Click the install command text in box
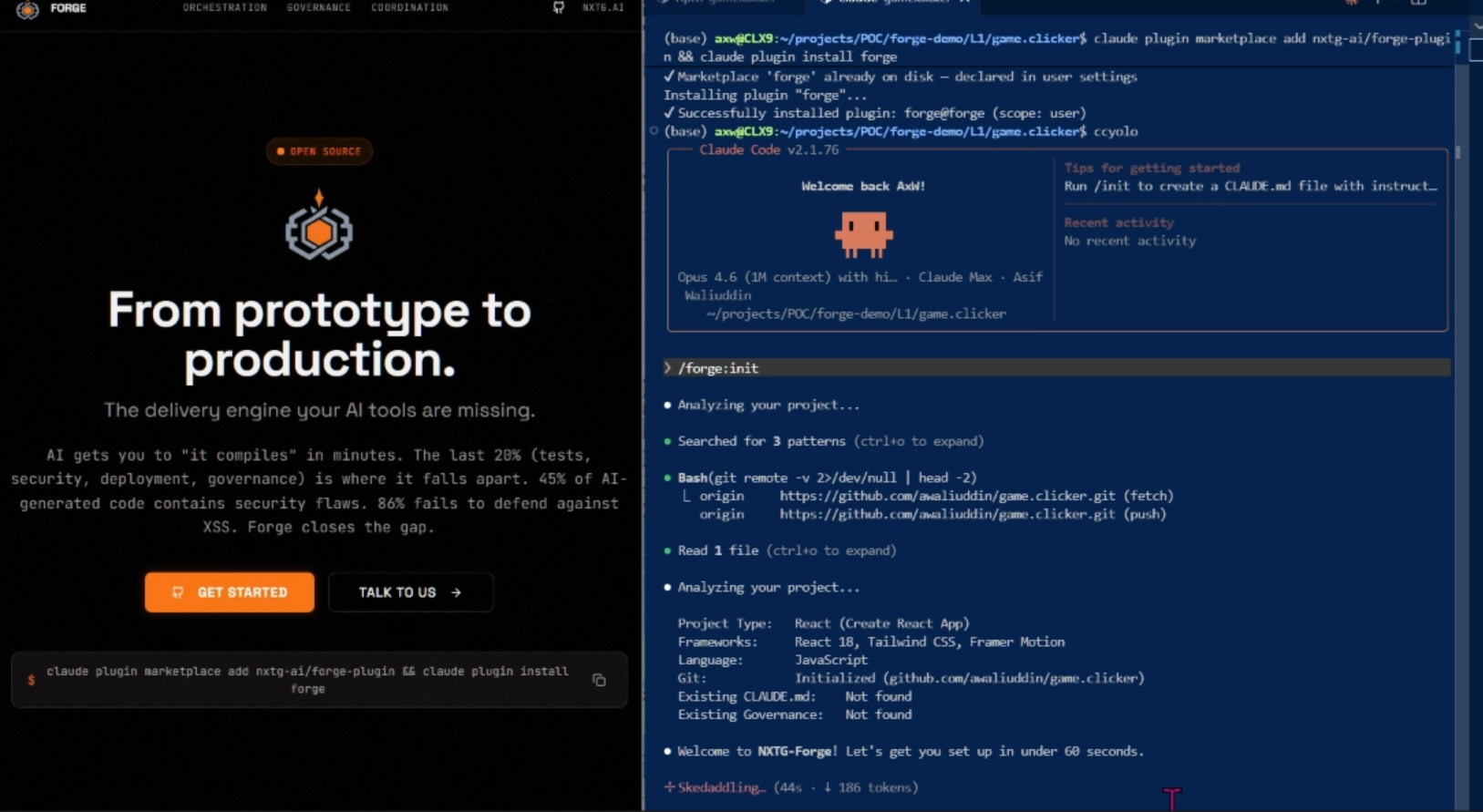This screenshot has height=812, width=1483. 307,680
